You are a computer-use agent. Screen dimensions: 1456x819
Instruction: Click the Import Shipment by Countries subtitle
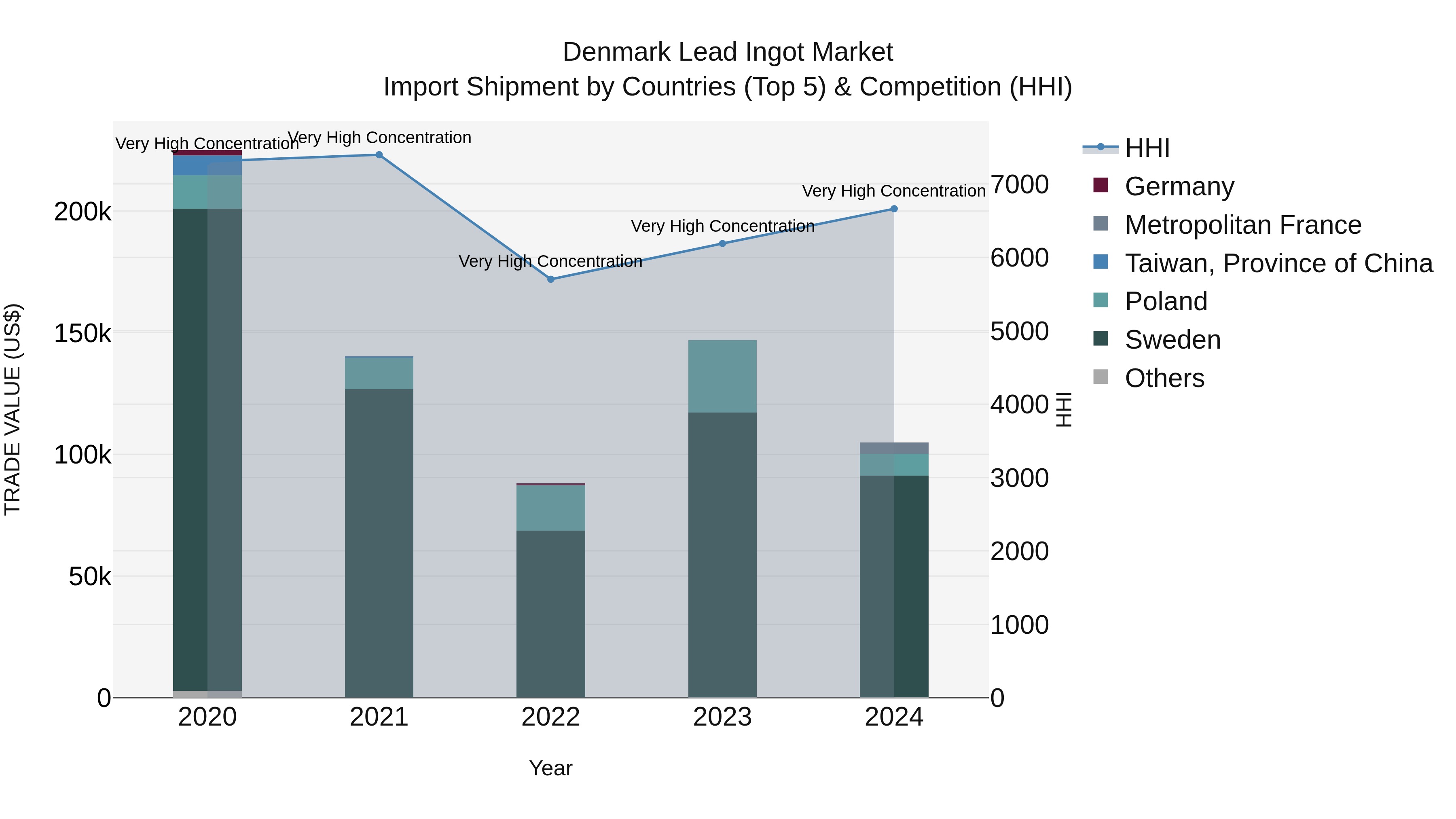tap(728, 87)
